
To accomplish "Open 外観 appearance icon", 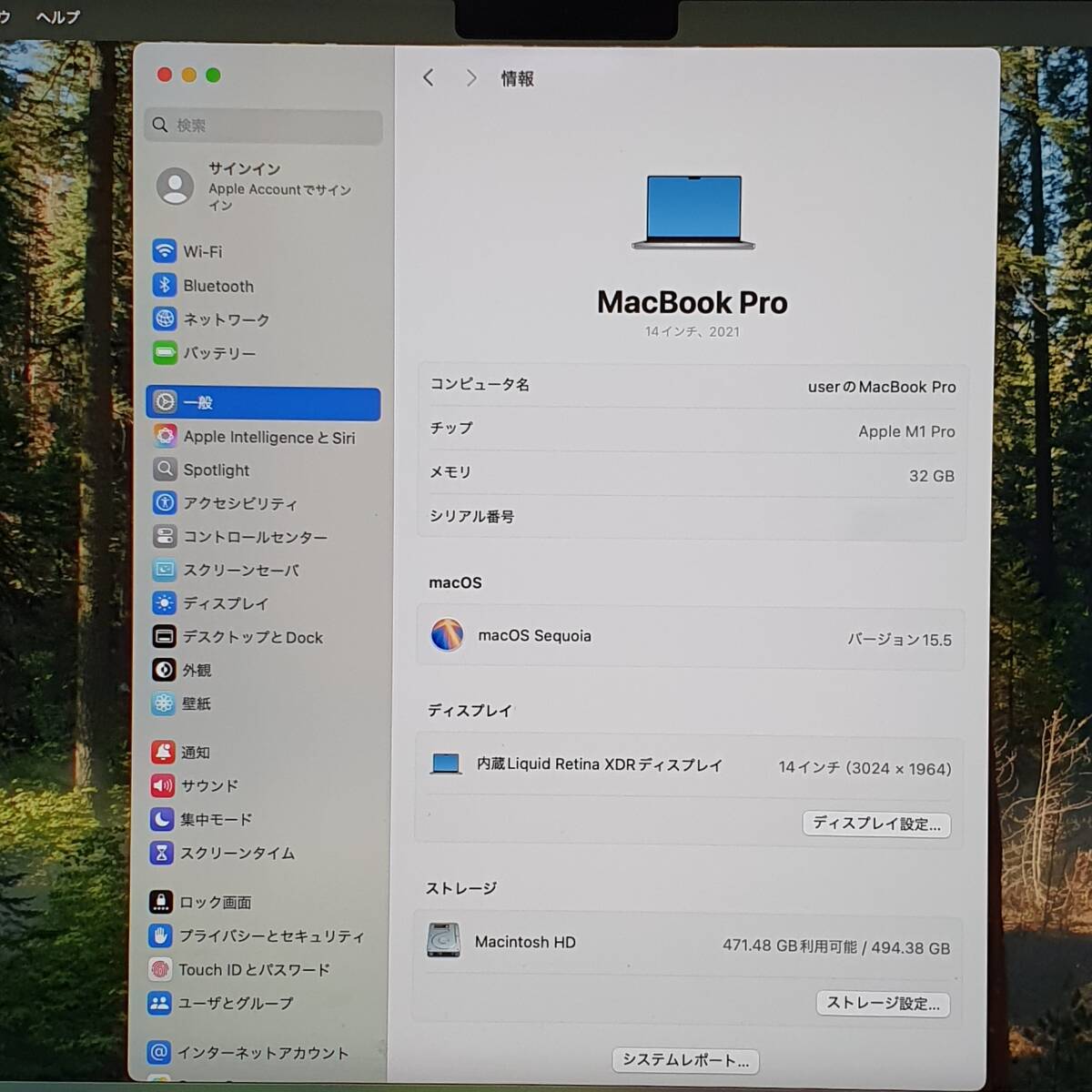I will pos(164,670).
